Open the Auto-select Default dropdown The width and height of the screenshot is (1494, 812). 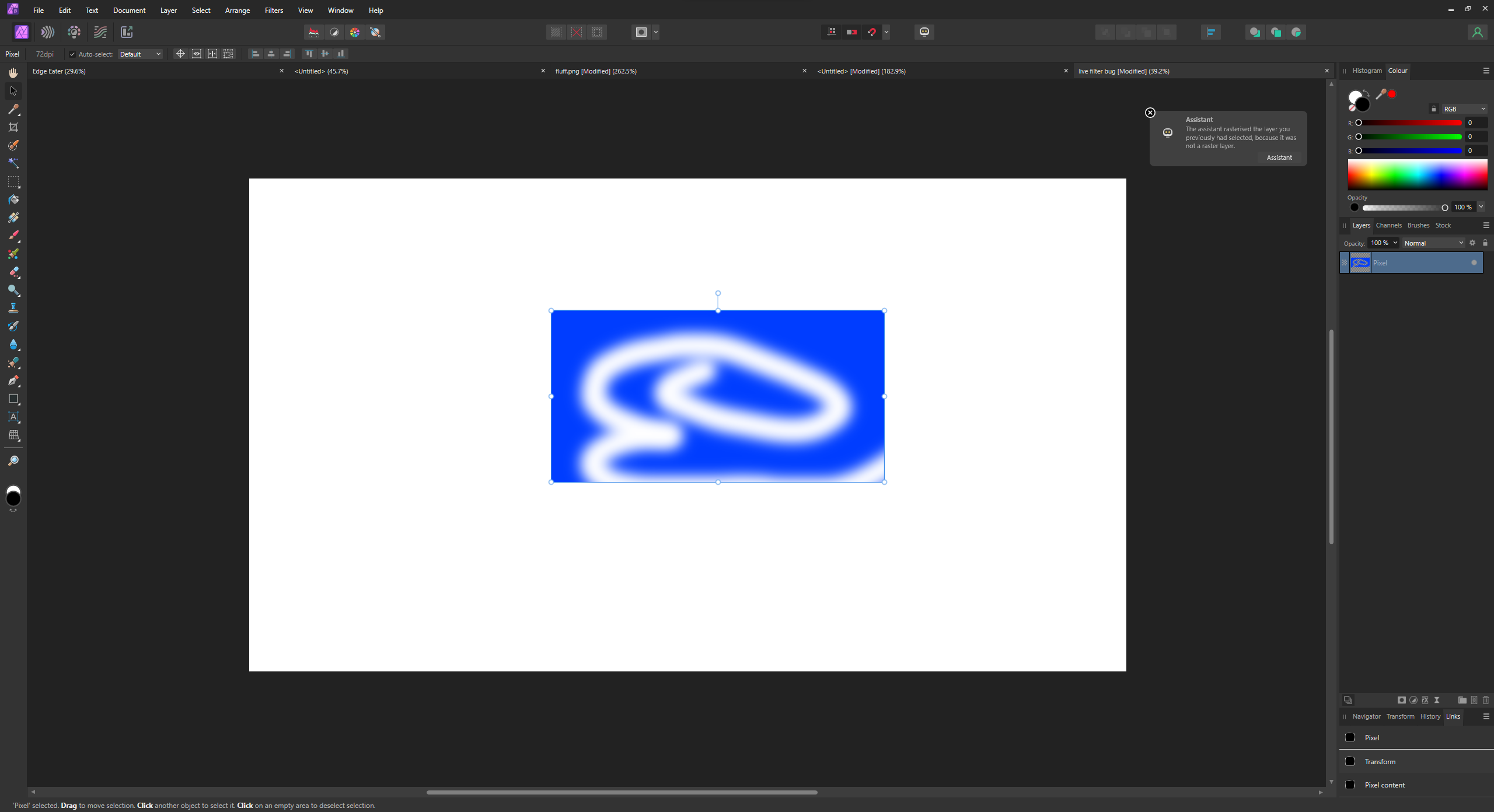point(140,54)
